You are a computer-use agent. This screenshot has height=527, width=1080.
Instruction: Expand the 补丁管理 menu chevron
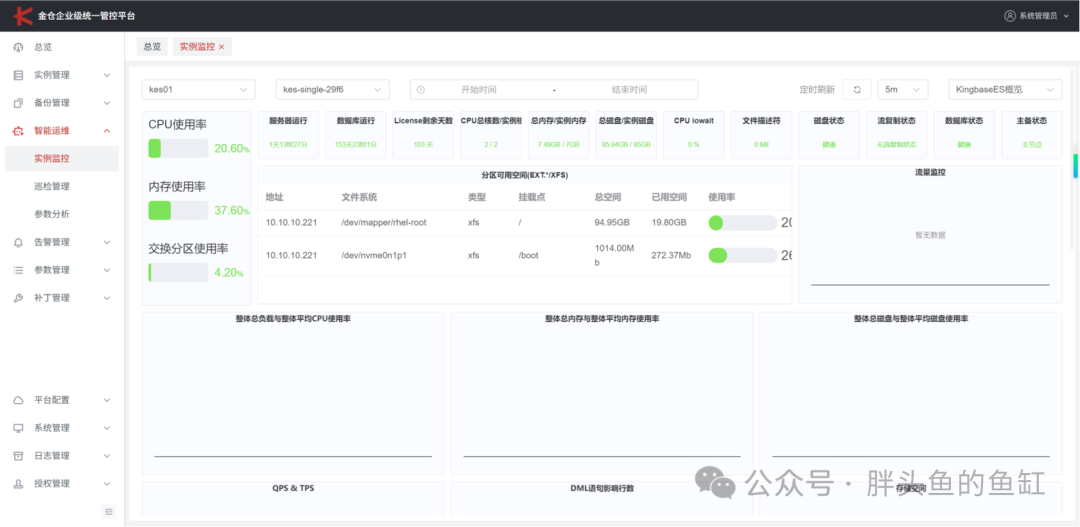click(x=107, y=298)
